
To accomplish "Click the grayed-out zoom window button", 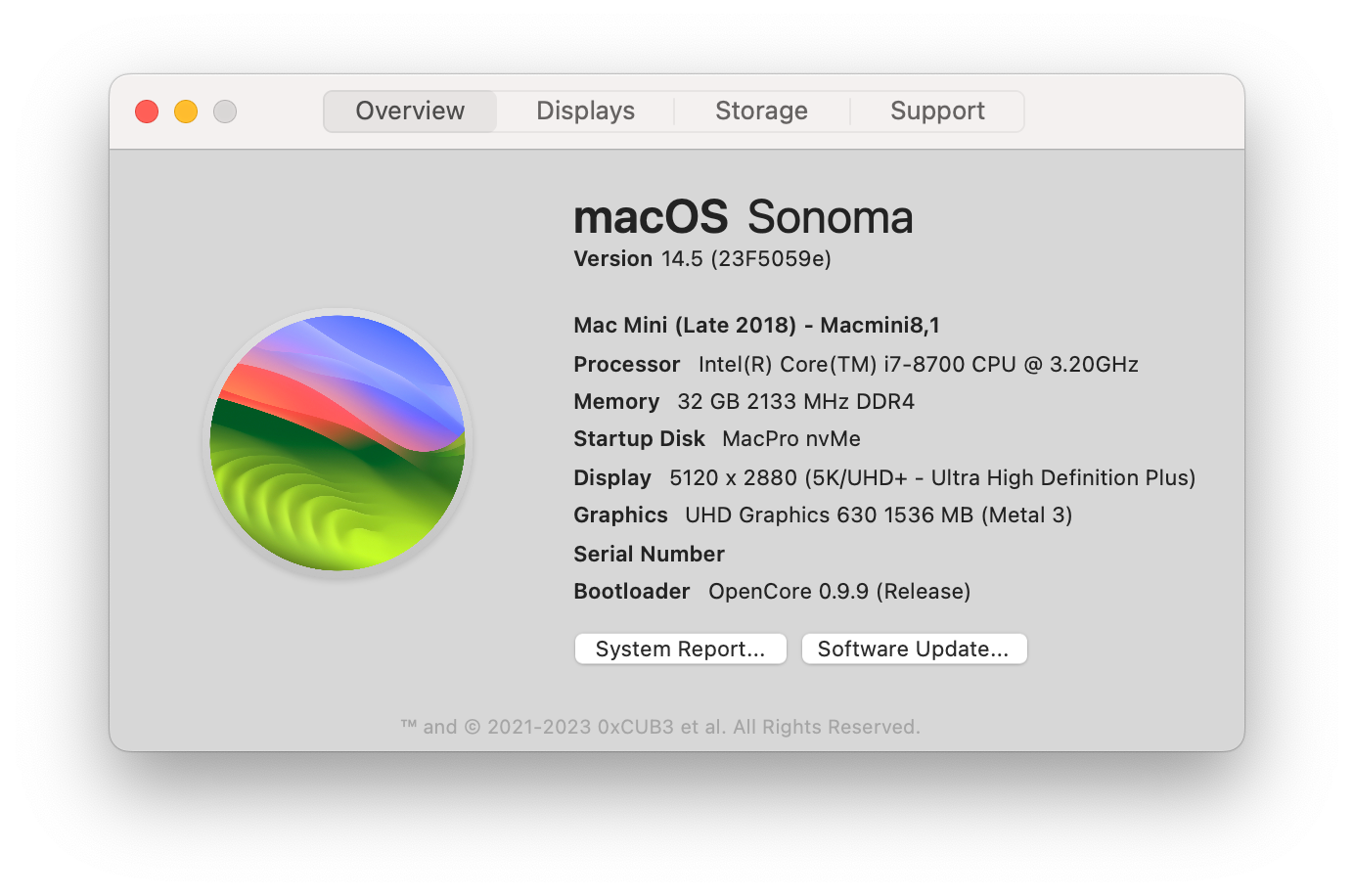I will tap(225, 112).
